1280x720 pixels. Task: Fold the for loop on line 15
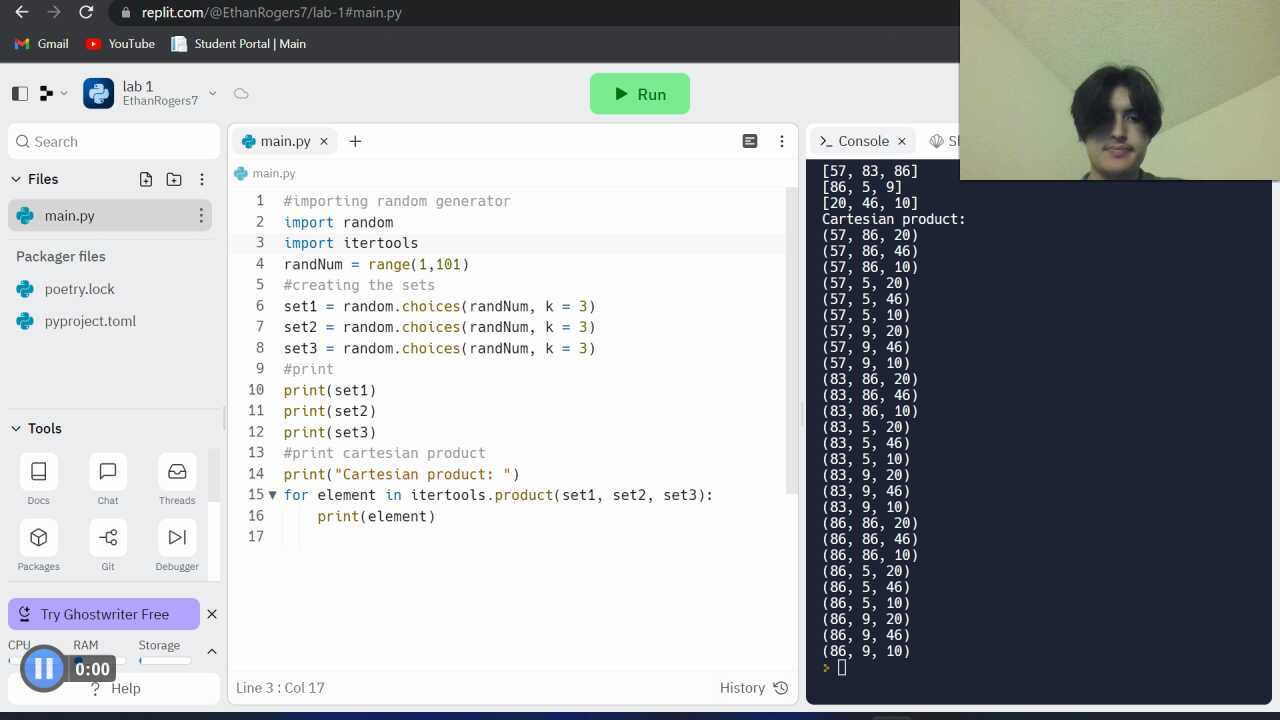coord(272,495)
